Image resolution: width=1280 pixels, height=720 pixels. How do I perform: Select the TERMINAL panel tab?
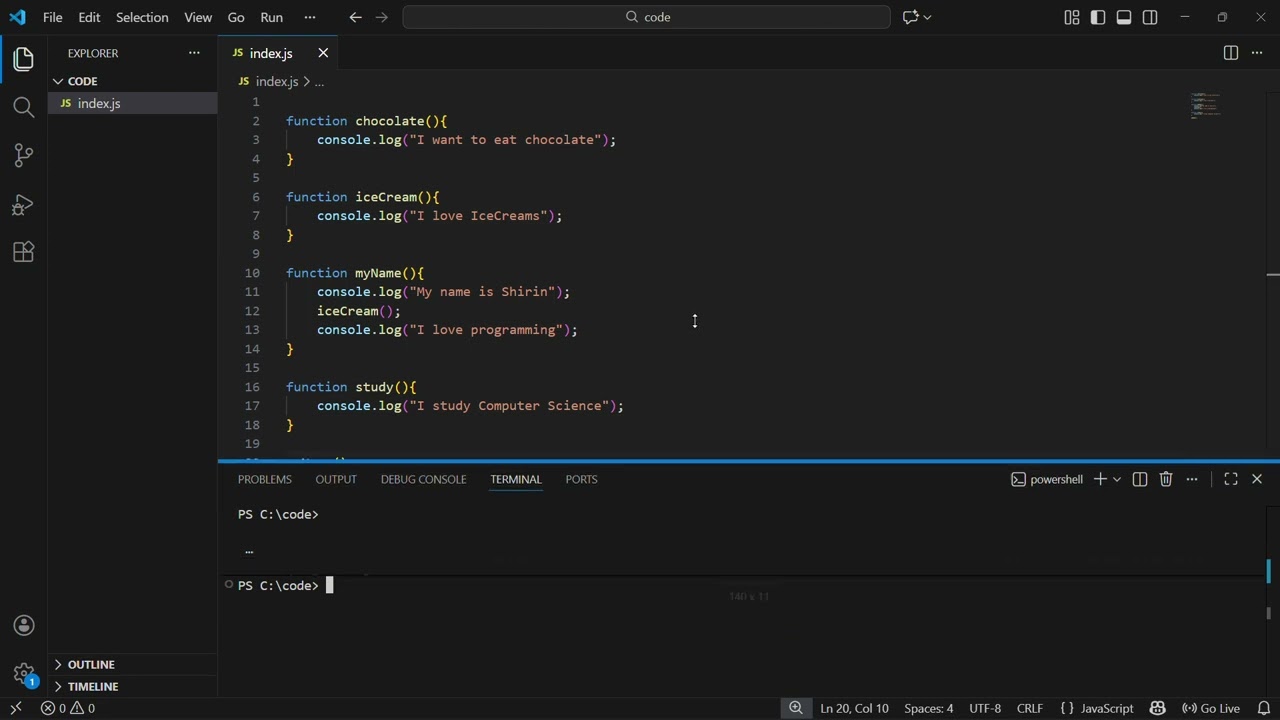point(516,479)
